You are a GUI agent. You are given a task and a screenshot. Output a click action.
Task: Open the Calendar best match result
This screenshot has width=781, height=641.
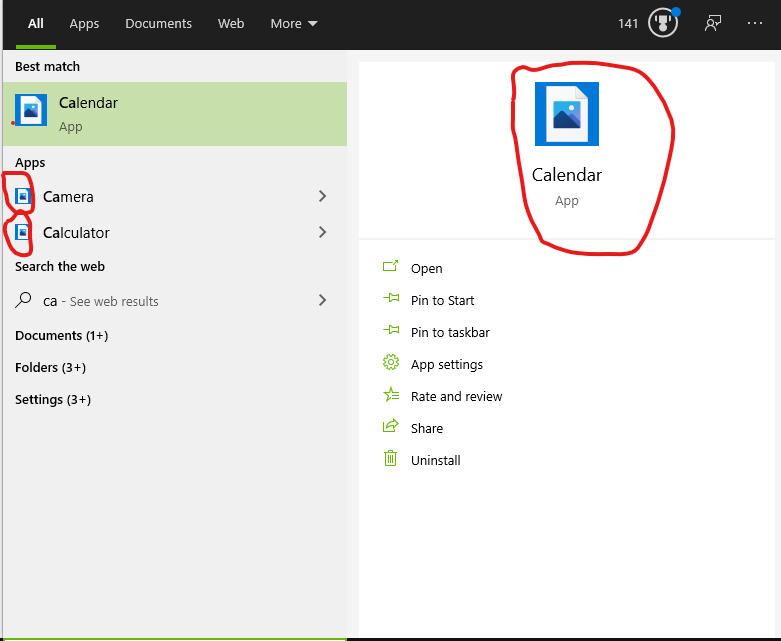tap(175, 114)
